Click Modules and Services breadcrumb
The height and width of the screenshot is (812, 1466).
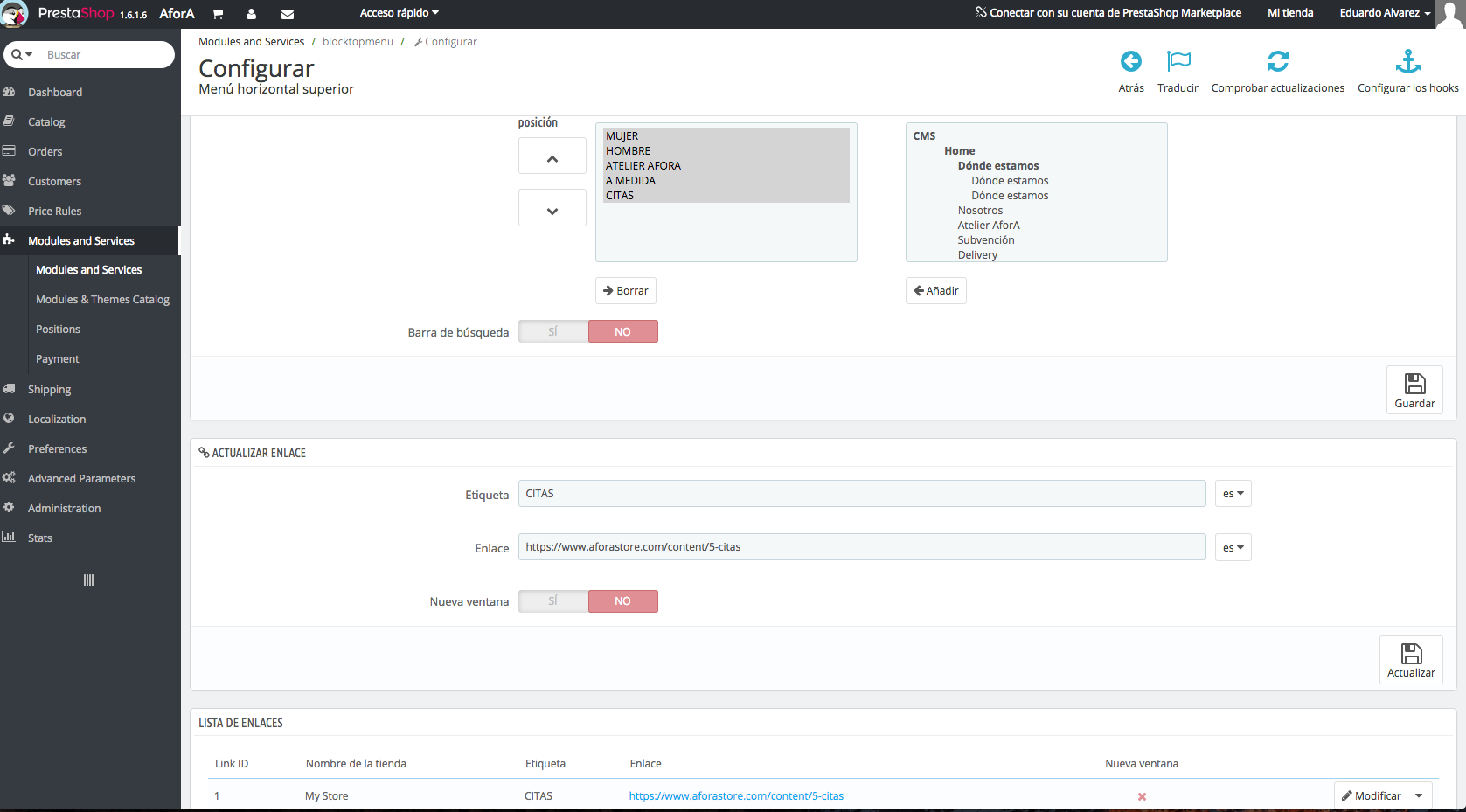point(251,42)
